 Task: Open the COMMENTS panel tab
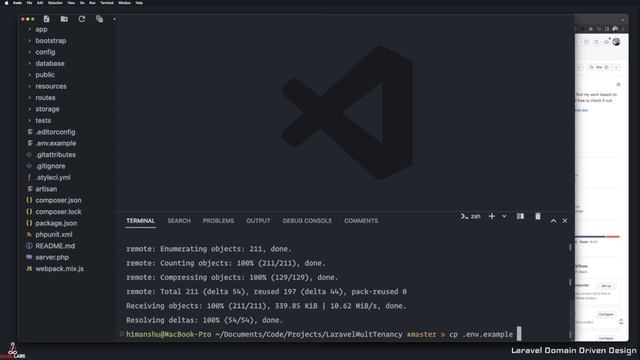pyautogui.click(x=361, y=221)
